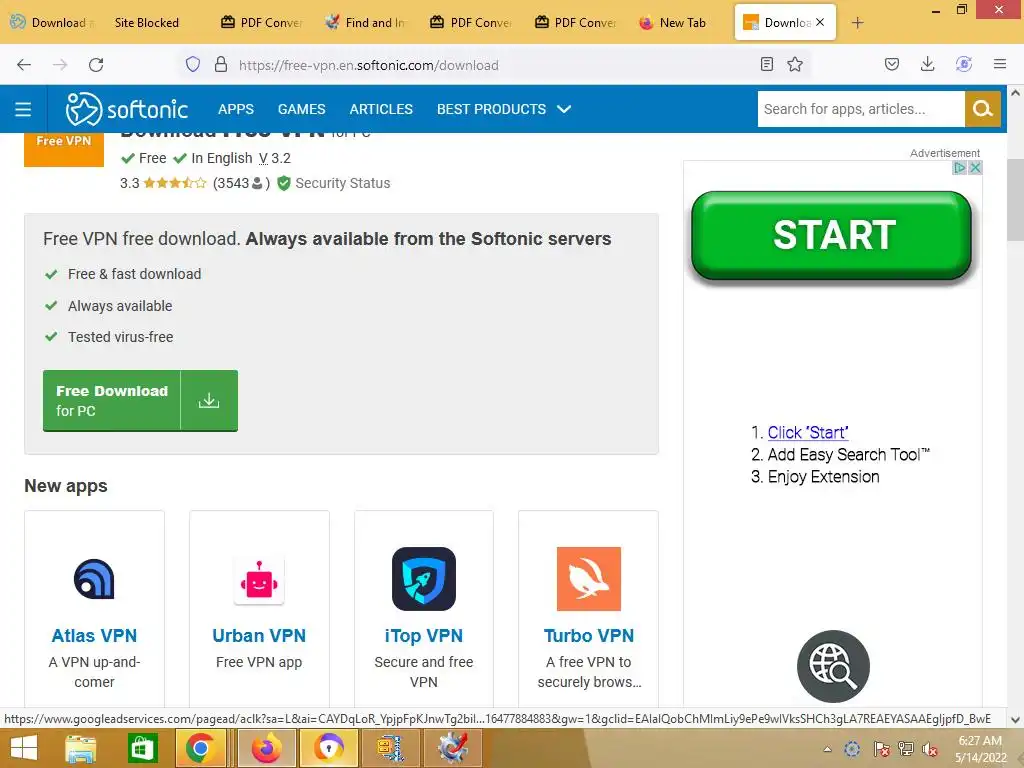The image size is (1024, 768).
Task: Click the orange search magnifier button
Action: [983, 109]
